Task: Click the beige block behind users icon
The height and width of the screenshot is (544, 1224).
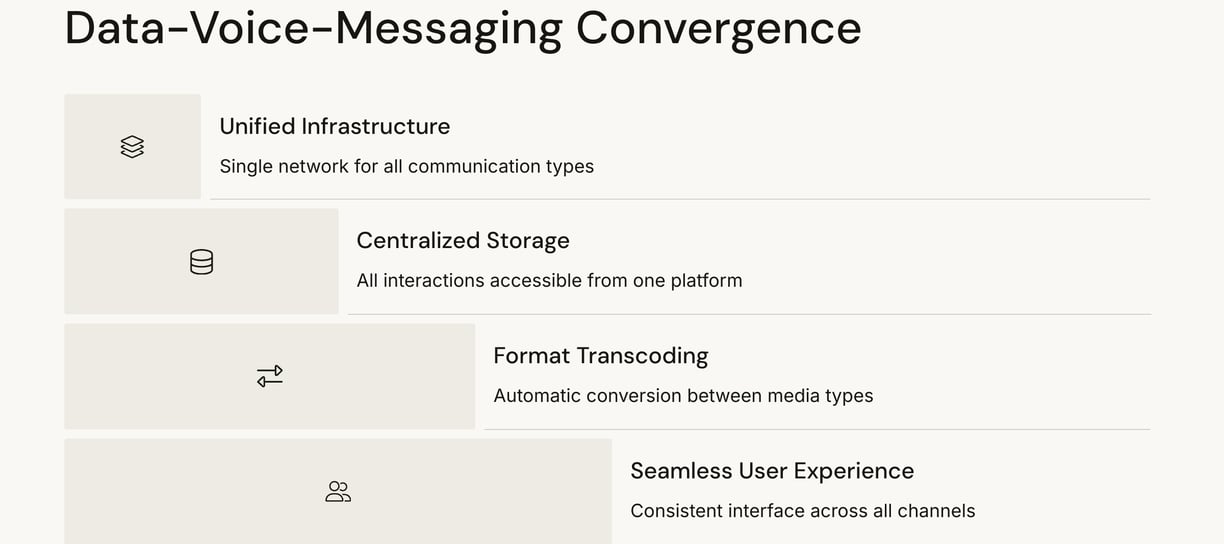Action: 338,491
